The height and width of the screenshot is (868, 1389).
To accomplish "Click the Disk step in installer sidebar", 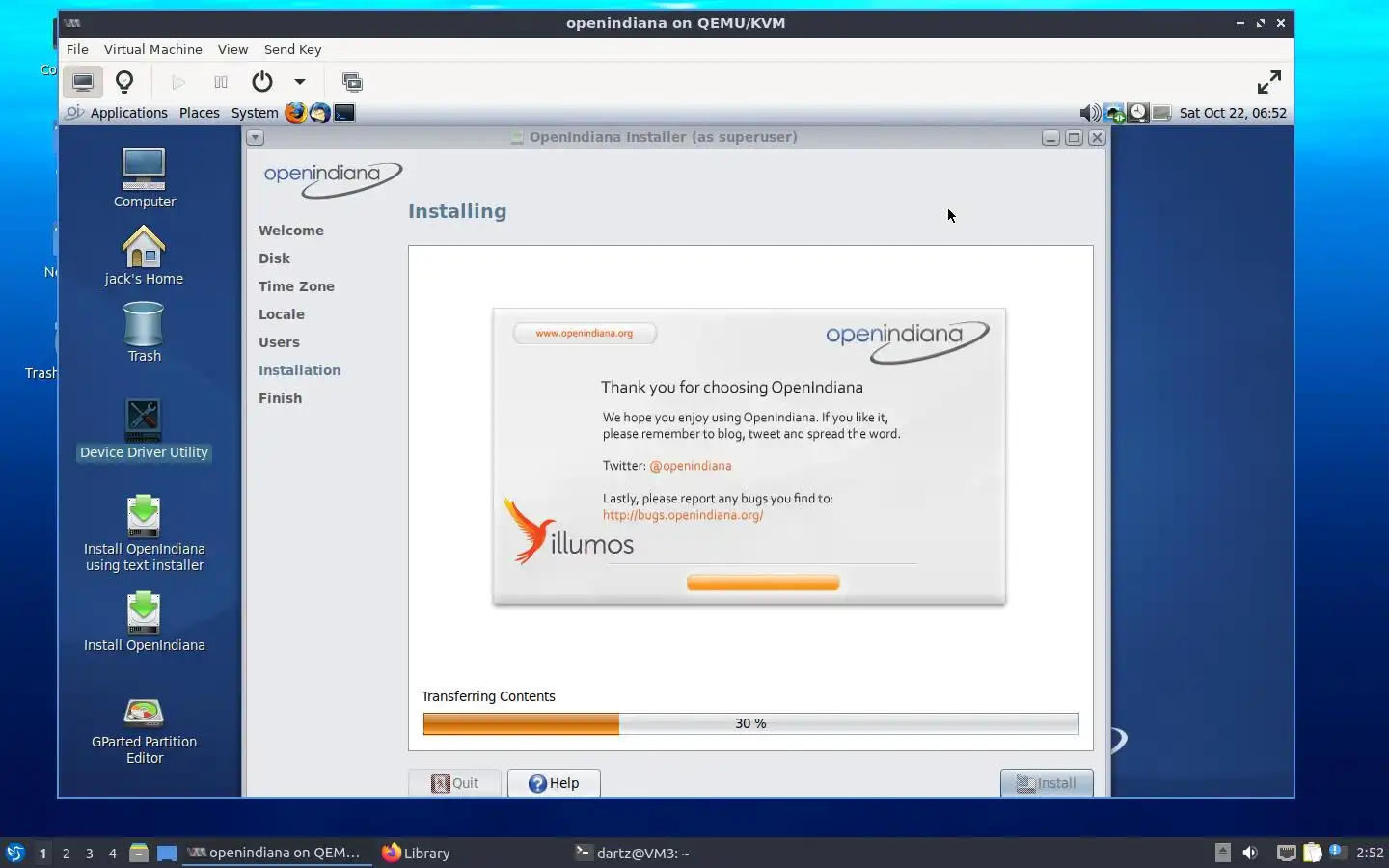I will point(274,258).
